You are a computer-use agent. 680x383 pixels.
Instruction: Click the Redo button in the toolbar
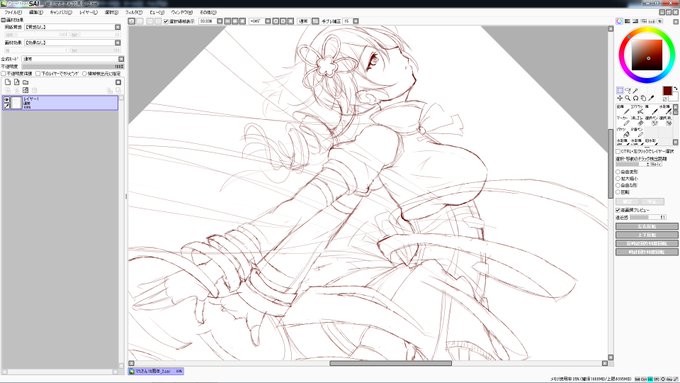point(140,21)
